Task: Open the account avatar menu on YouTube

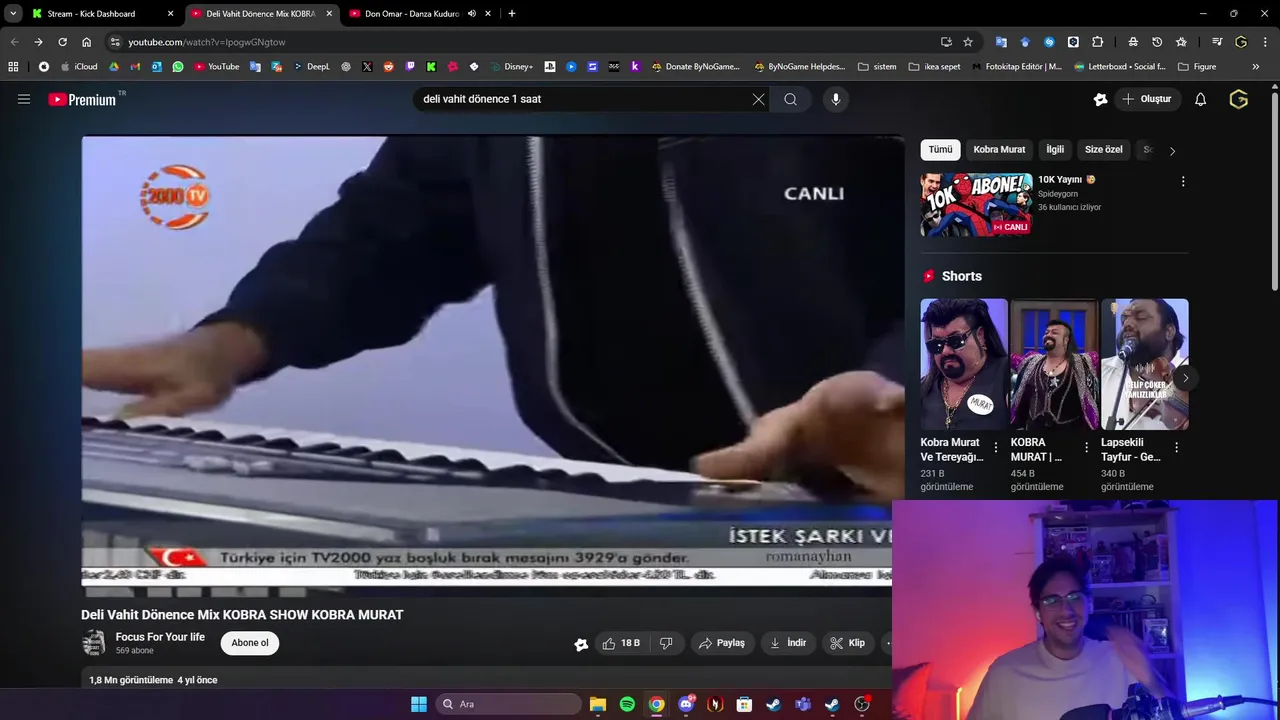Action: pos(1238,99)
